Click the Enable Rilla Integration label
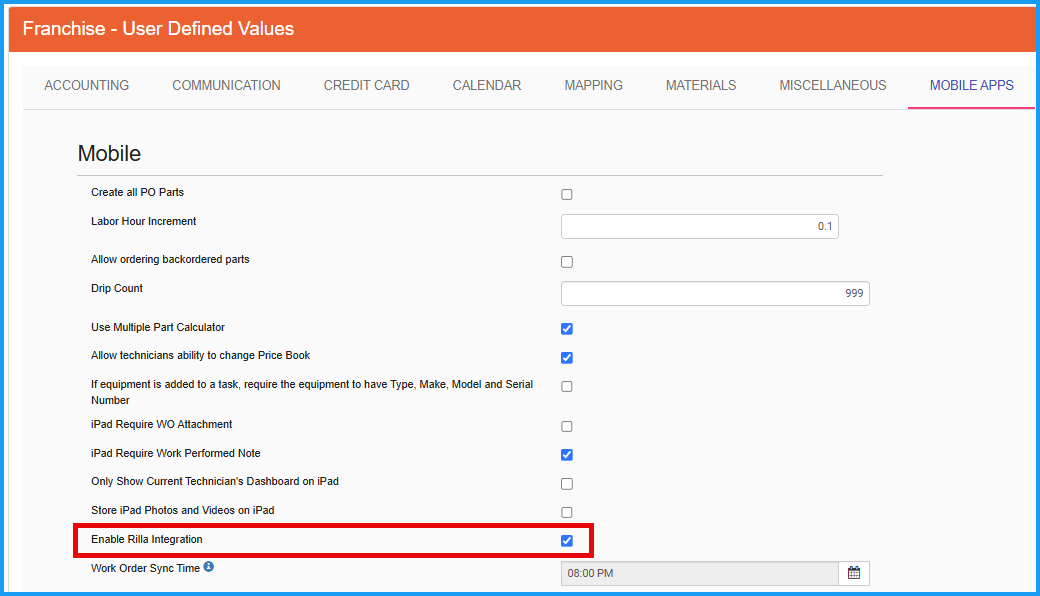The image size is (1040, 596). point(147,540)
